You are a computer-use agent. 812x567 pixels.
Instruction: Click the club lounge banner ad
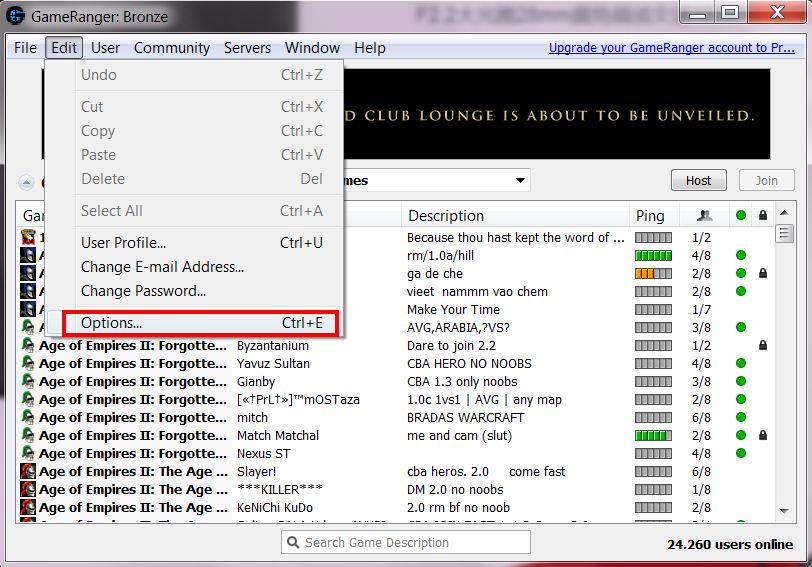point(557,114)
